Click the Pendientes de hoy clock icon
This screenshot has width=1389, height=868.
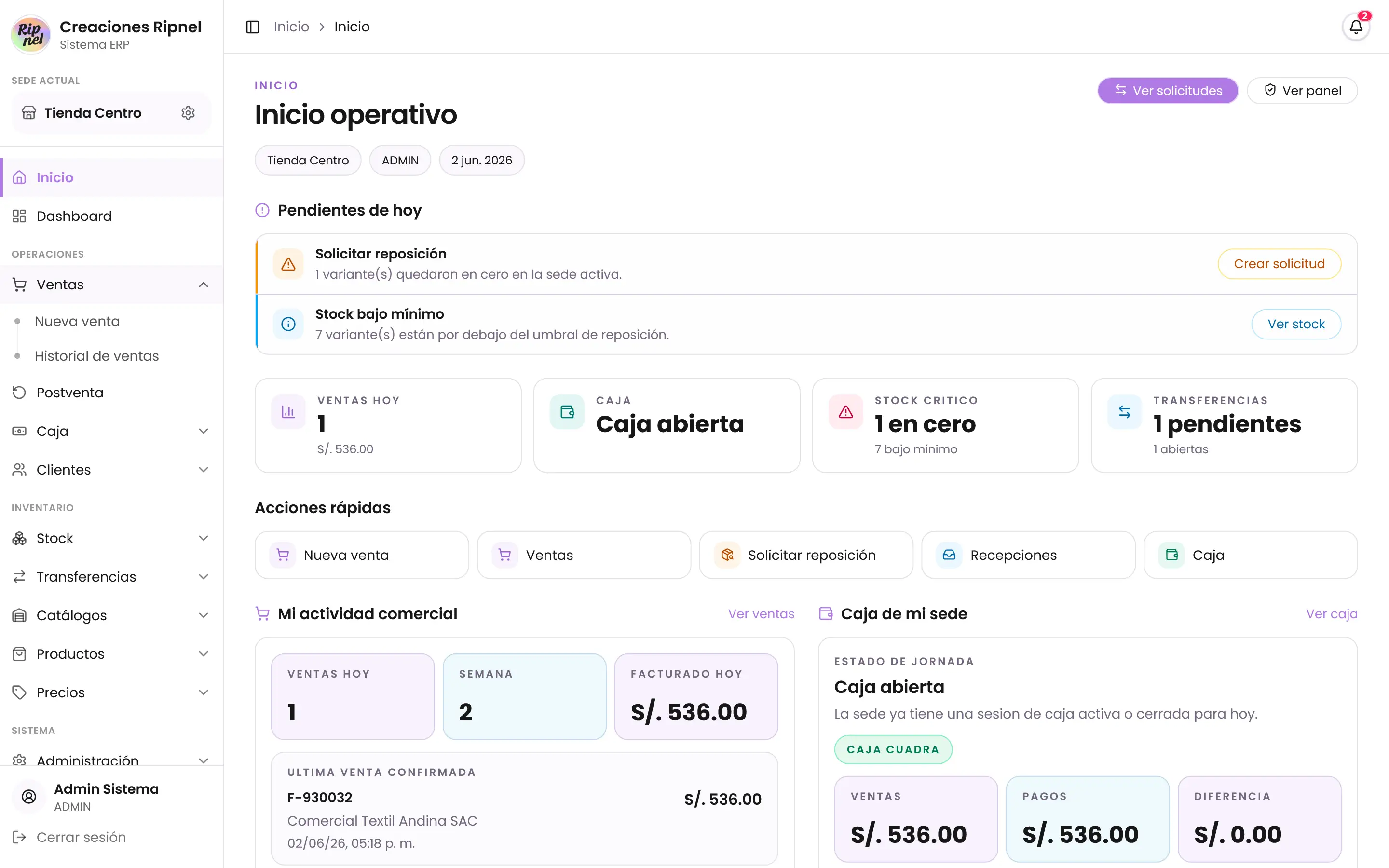pos(262,210)
